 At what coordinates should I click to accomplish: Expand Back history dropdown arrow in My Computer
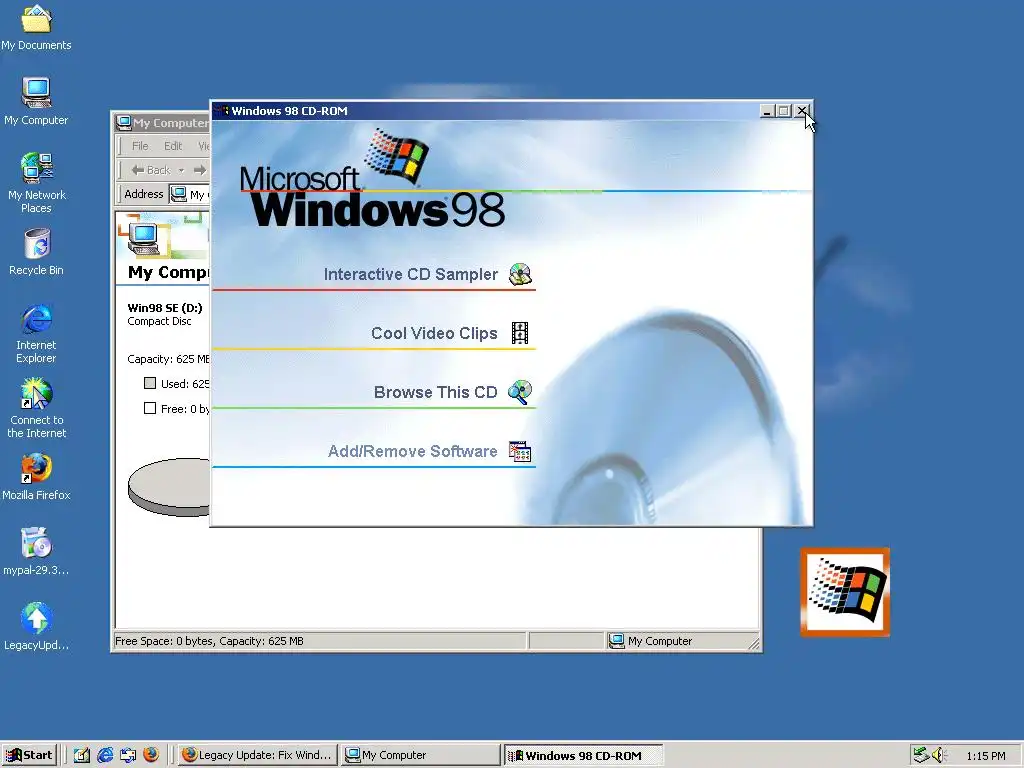click(x=182, y=170)
